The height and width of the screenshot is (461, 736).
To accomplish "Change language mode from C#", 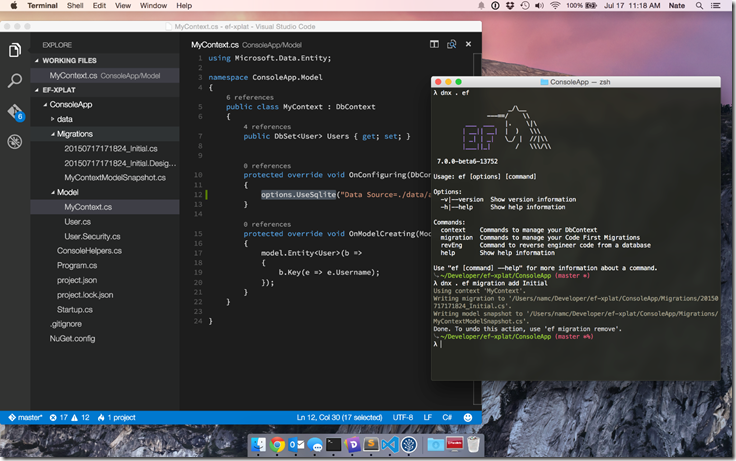I will click(x=447, y=417).
